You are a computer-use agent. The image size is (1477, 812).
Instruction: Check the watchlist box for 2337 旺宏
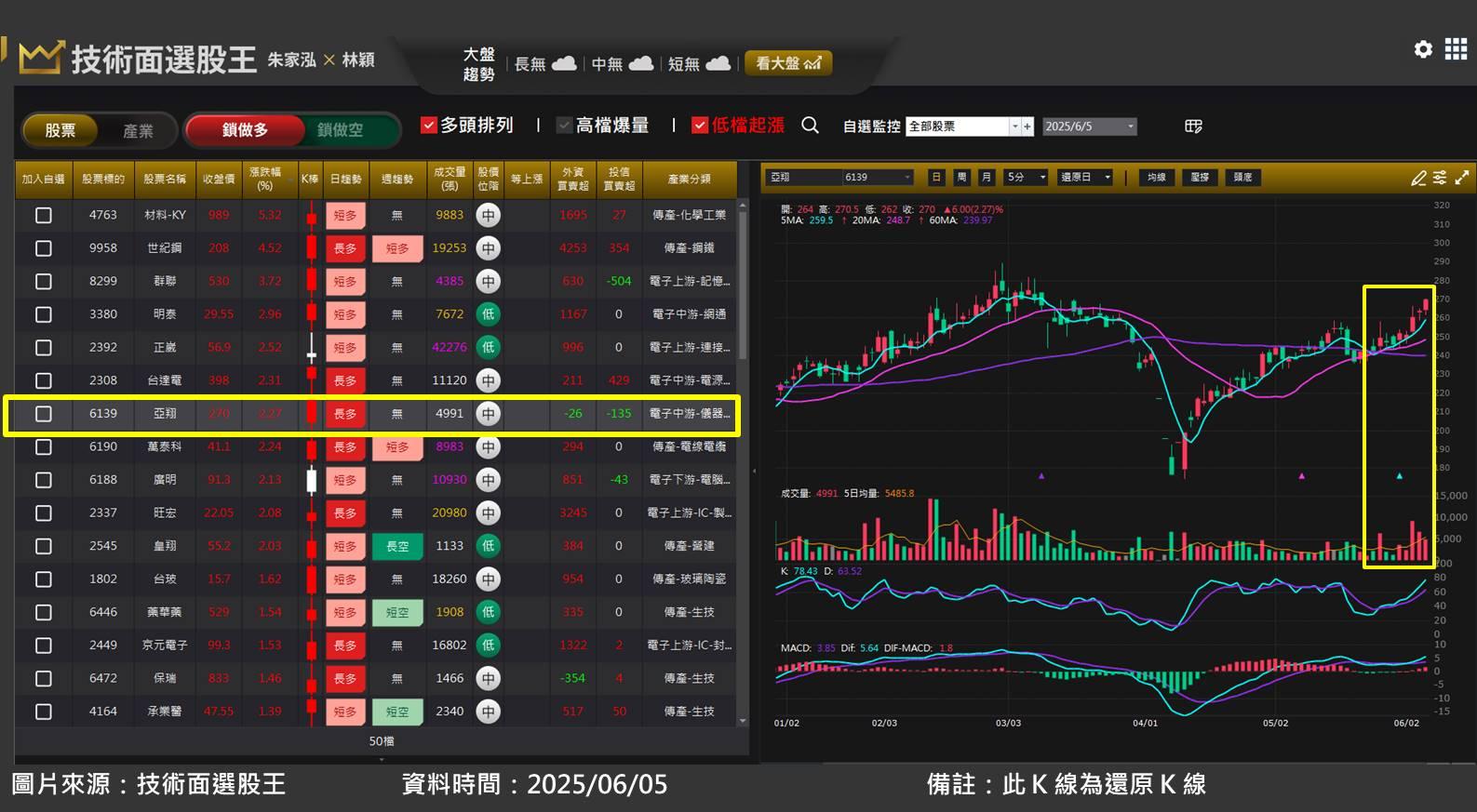pos(43,512)
